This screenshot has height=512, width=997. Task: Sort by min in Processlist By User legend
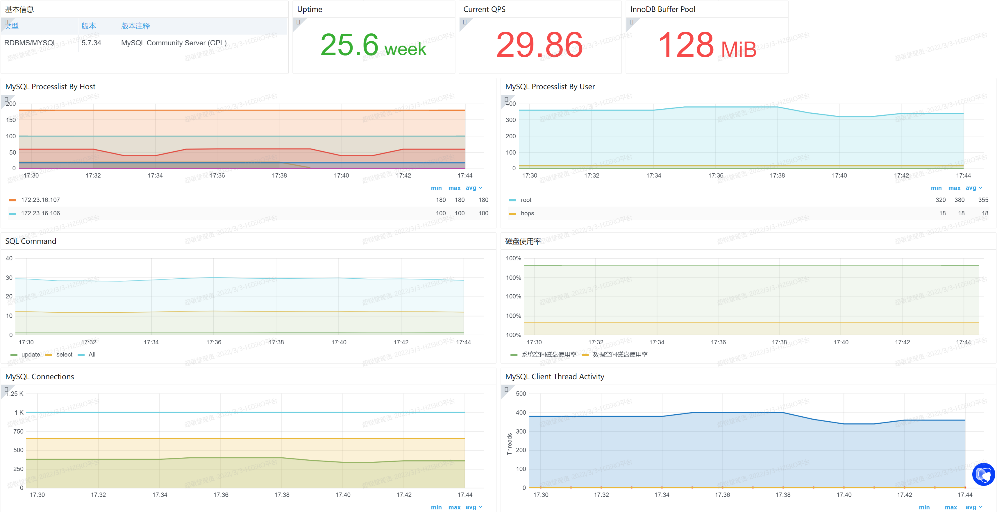point(936,188)
